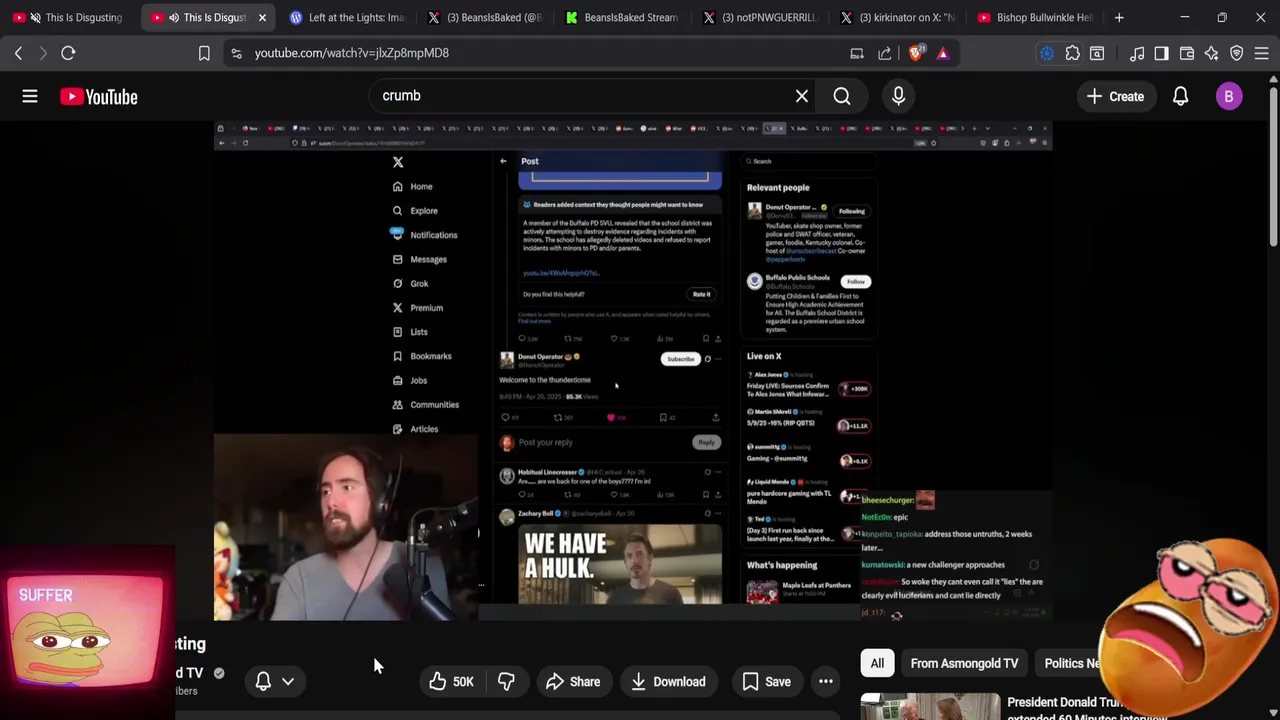Viewport: 1280px width, 720px height.
Task: Install or cast via screen icon in address bar
Action: pos(857,53)
